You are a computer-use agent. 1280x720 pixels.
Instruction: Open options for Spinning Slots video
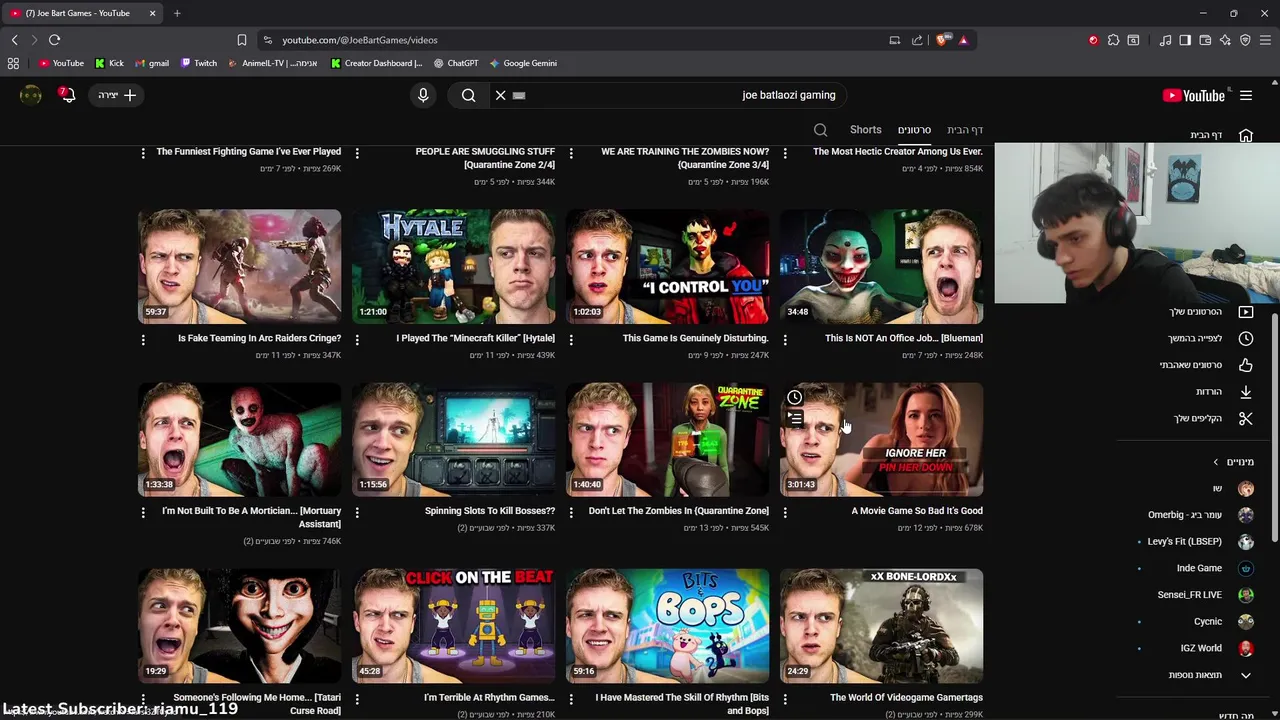click(x=357, y=512)
